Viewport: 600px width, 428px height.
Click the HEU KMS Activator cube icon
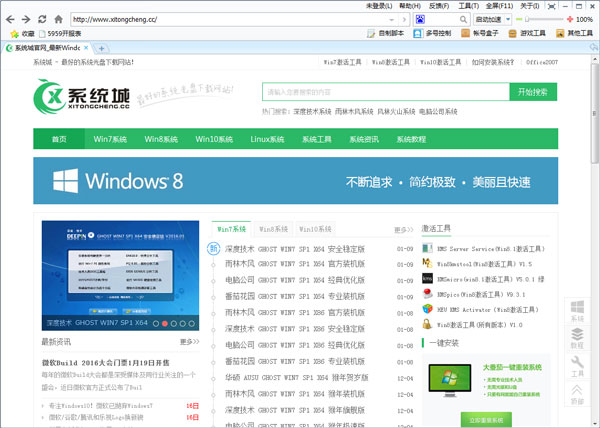point(427,309)
